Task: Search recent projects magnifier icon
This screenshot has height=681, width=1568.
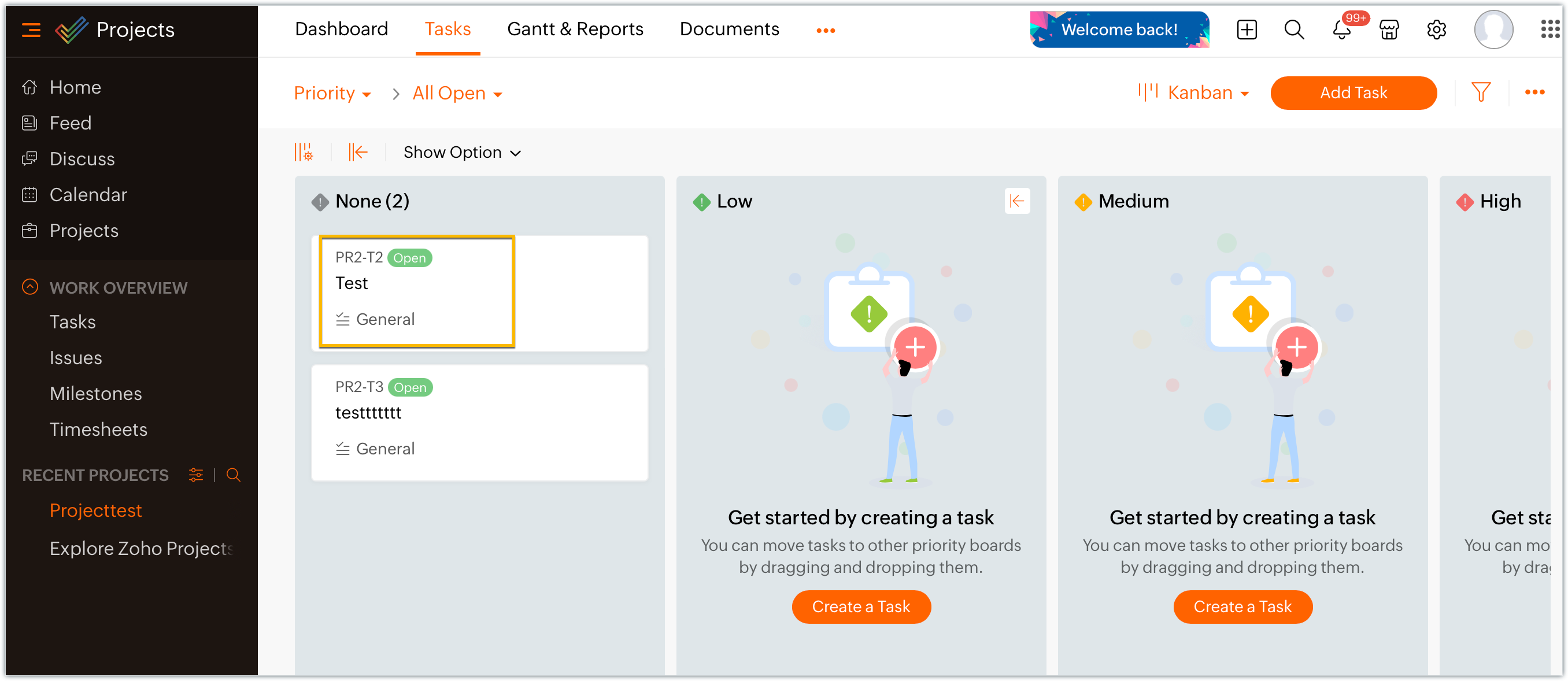Action: 233,475
